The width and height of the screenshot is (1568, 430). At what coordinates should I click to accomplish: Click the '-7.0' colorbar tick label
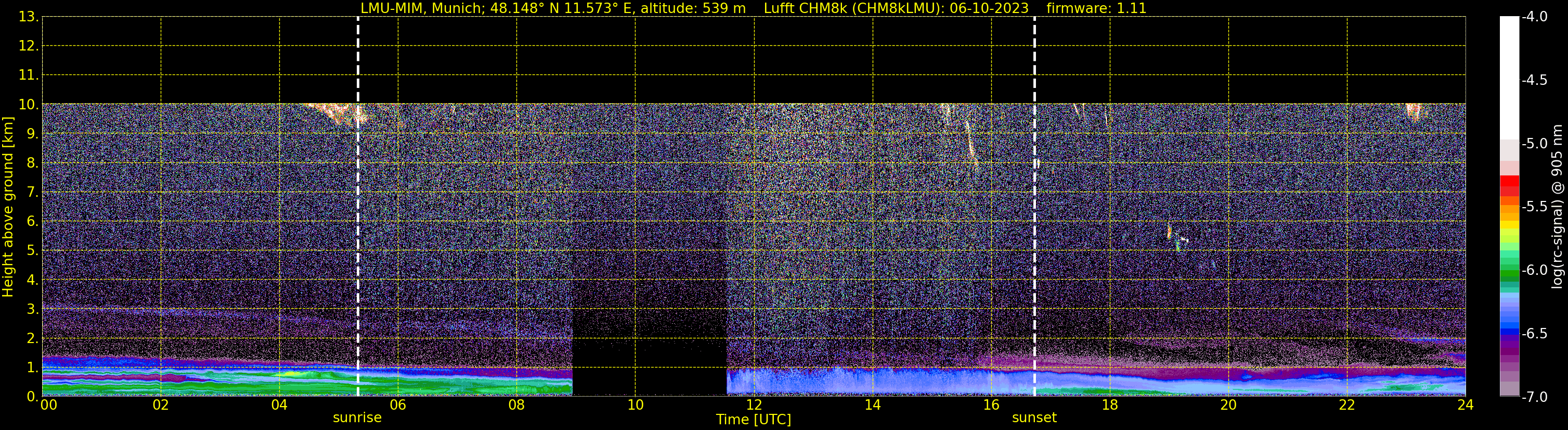coord(1534,397)
